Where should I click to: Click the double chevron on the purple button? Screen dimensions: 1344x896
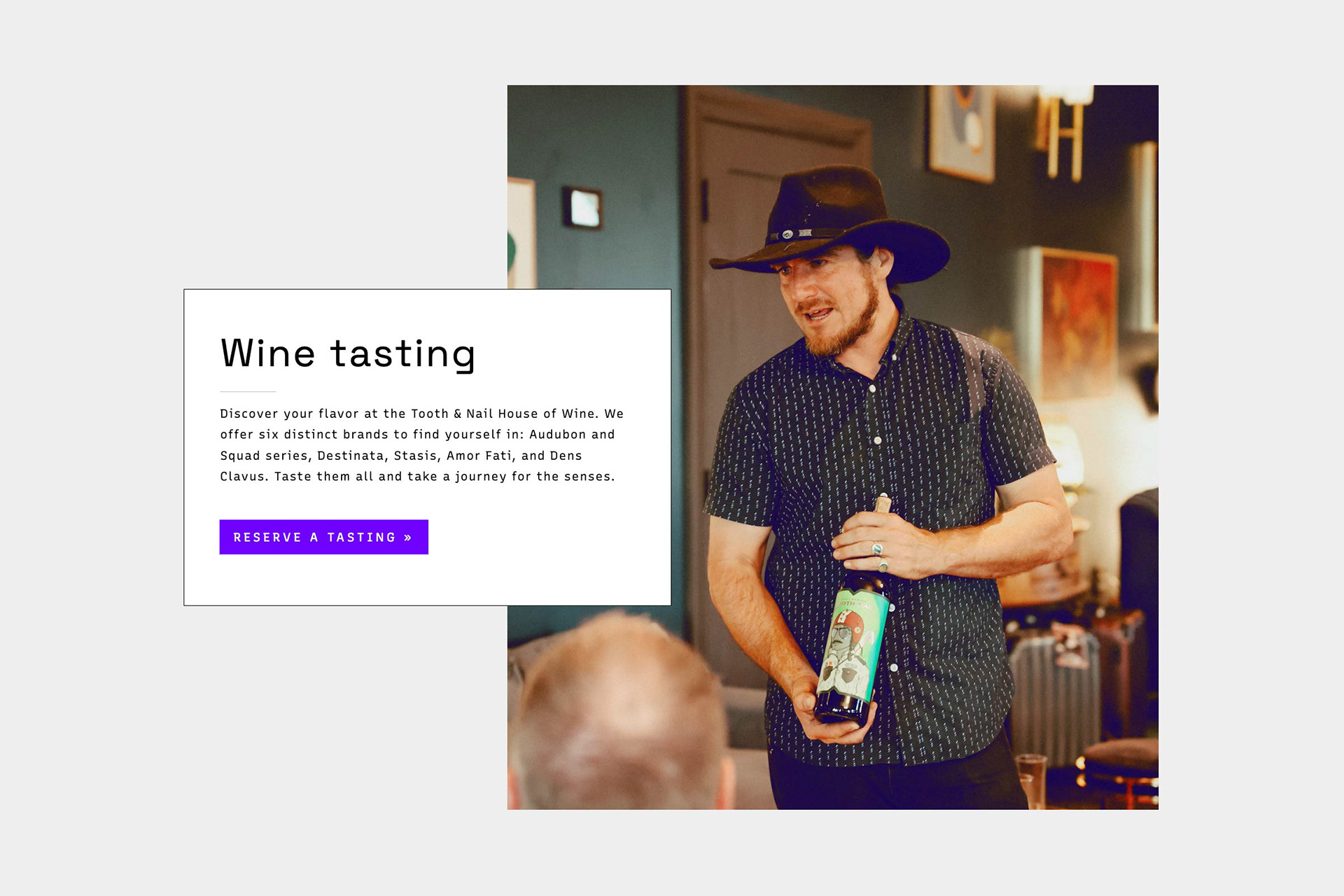(407, 538)
